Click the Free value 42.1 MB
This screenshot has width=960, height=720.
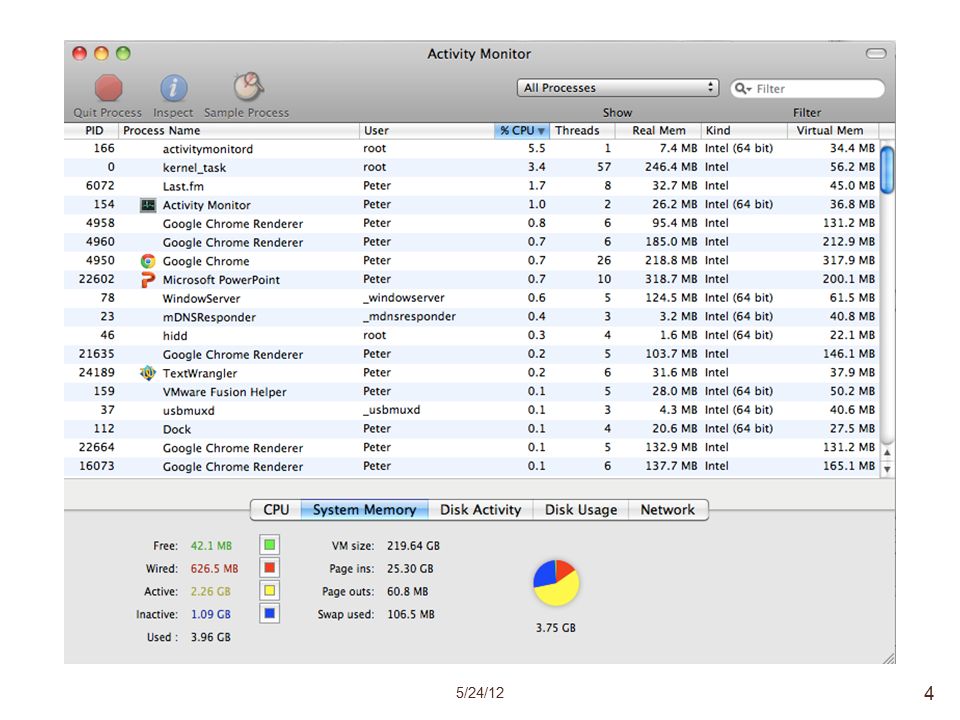pyautogui.click(x=211, y=546)
